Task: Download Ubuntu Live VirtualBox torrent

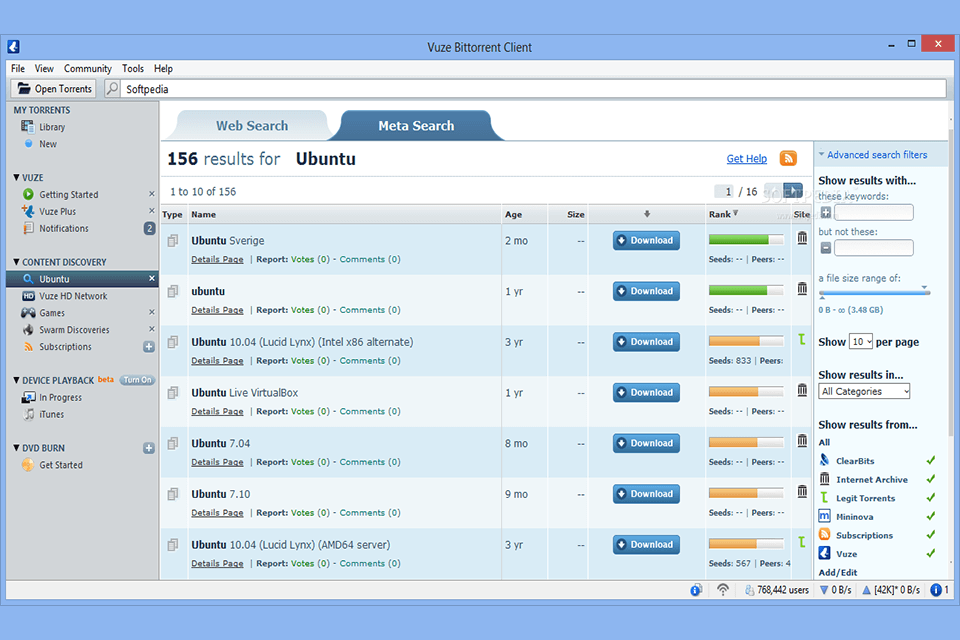Action: coord(646,393)
